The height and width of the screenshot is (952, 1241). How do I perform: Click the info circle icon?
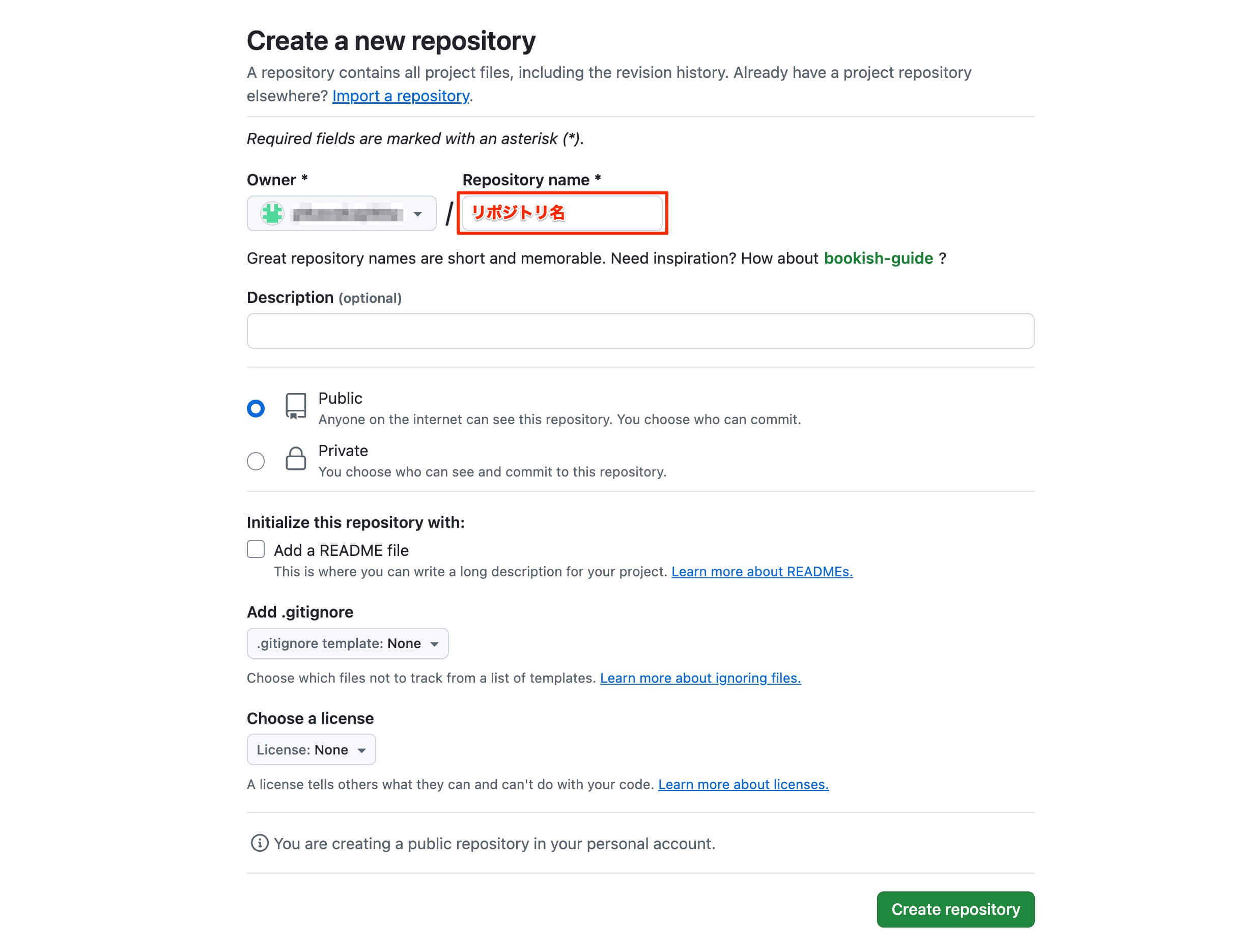(x=260, y=843)
